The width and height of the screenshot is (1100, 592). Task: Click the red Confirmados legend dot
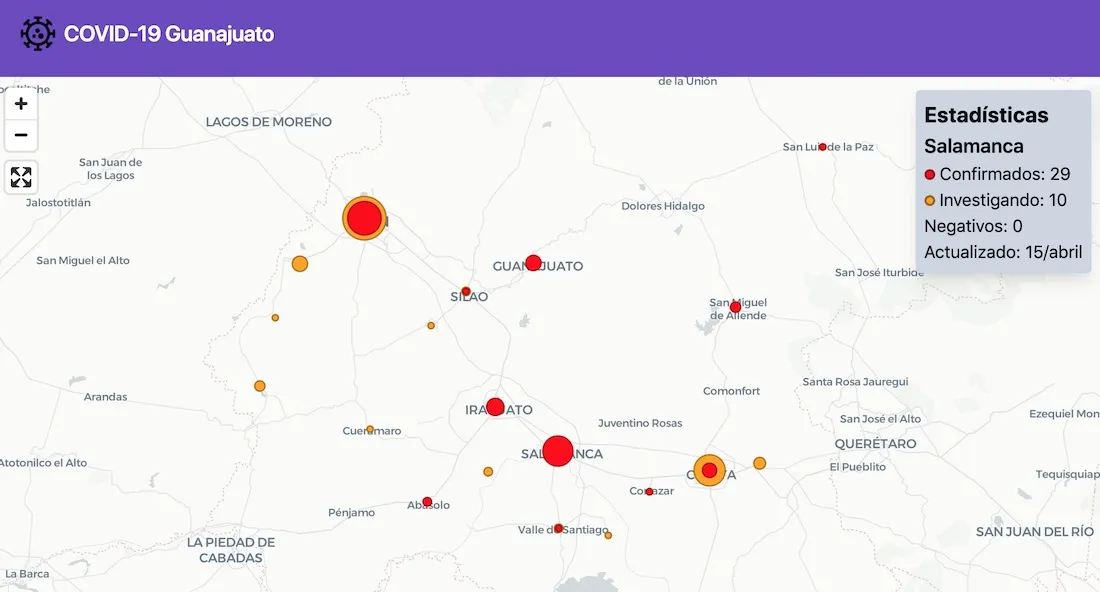(x=930, y=175)
